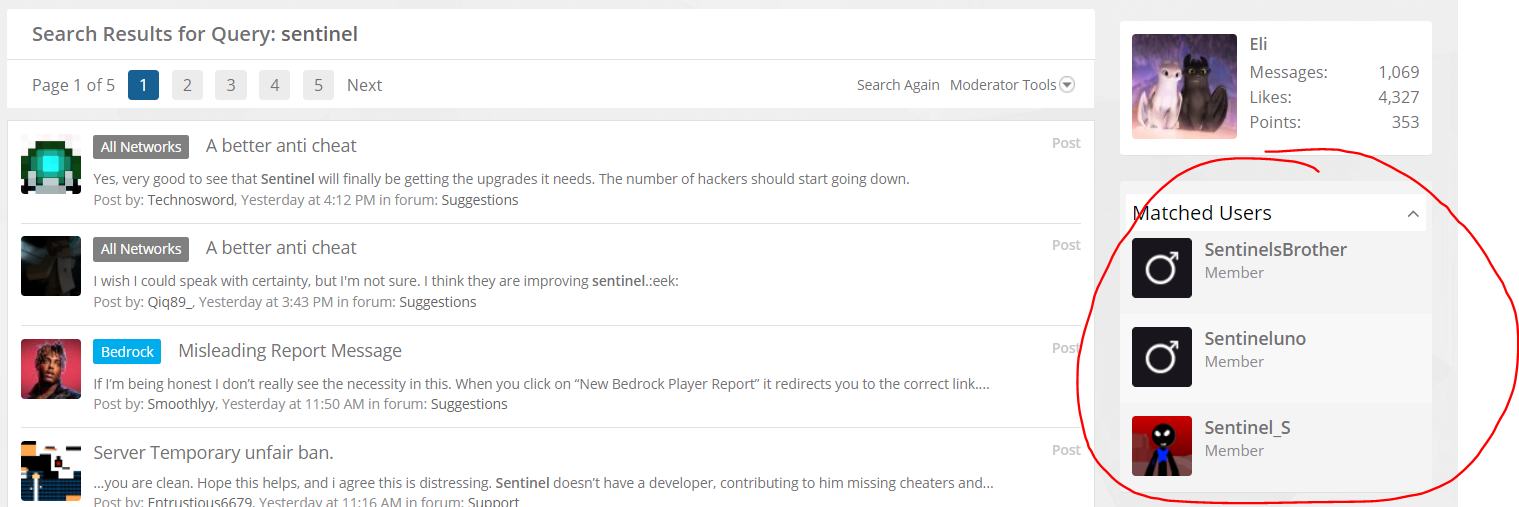Click All Networks tag on first result
The height and width of the screenshot is (507, 1519).
141,147
